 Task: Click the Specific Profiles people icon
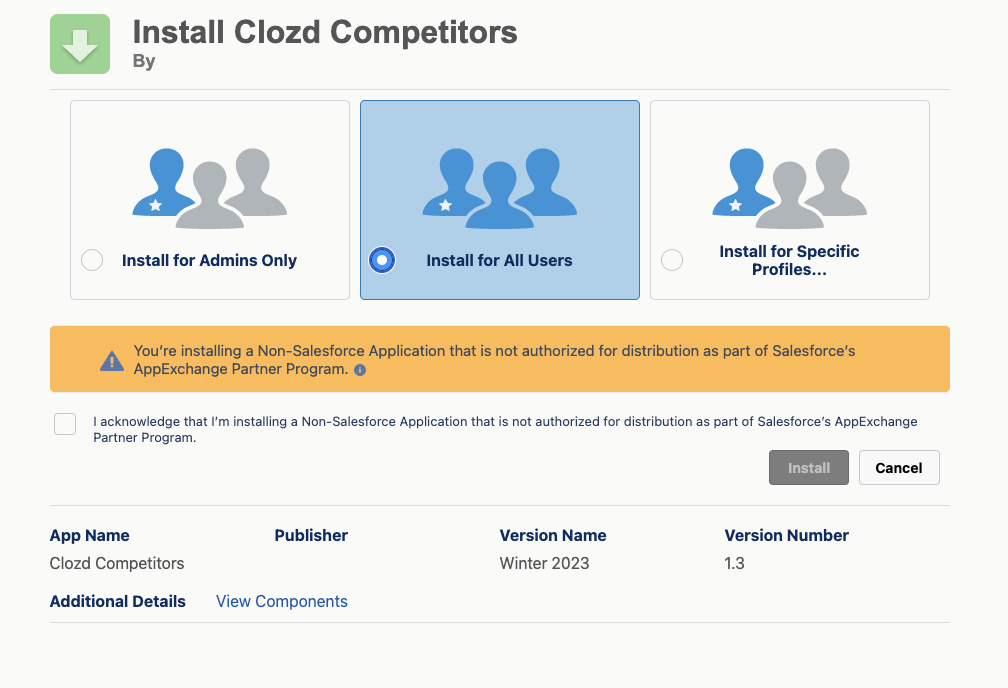pos(789,188)
